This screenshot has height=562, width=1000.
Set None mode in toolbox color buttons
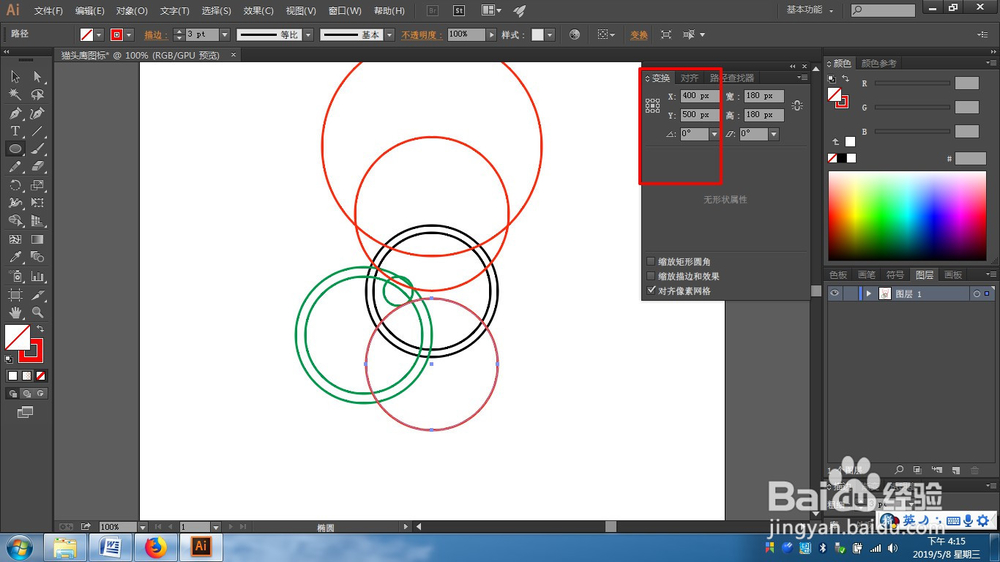[x=41, y=376]
